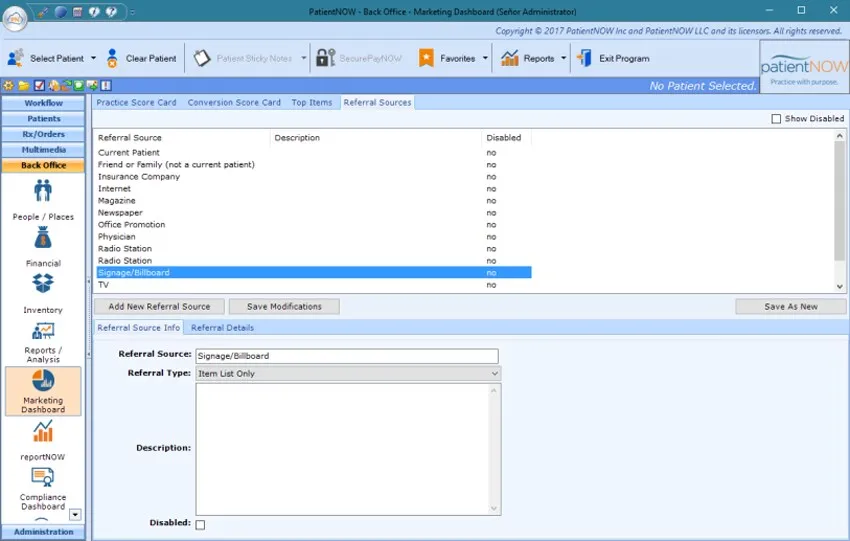Select the TV referral row

[x=314, y=285]
